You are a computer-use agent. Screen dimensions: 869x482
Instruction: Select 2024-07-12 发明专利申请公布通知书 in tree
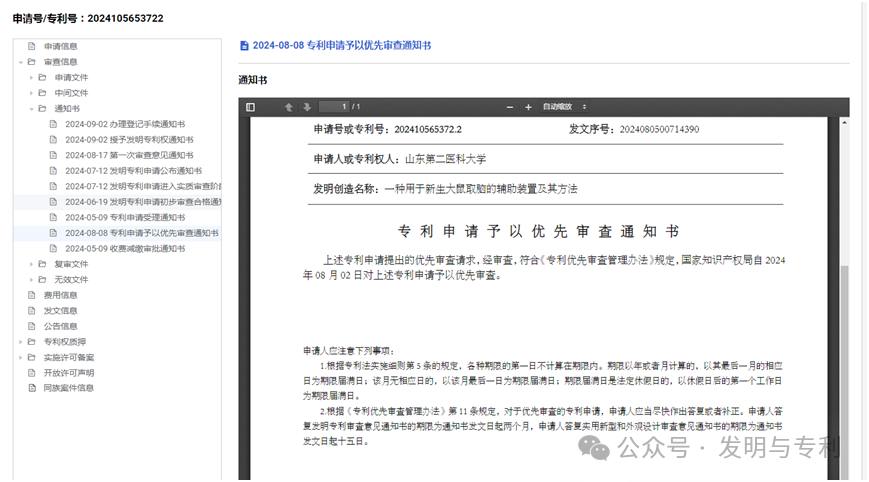pyautogui.click(x=134, y=171)
